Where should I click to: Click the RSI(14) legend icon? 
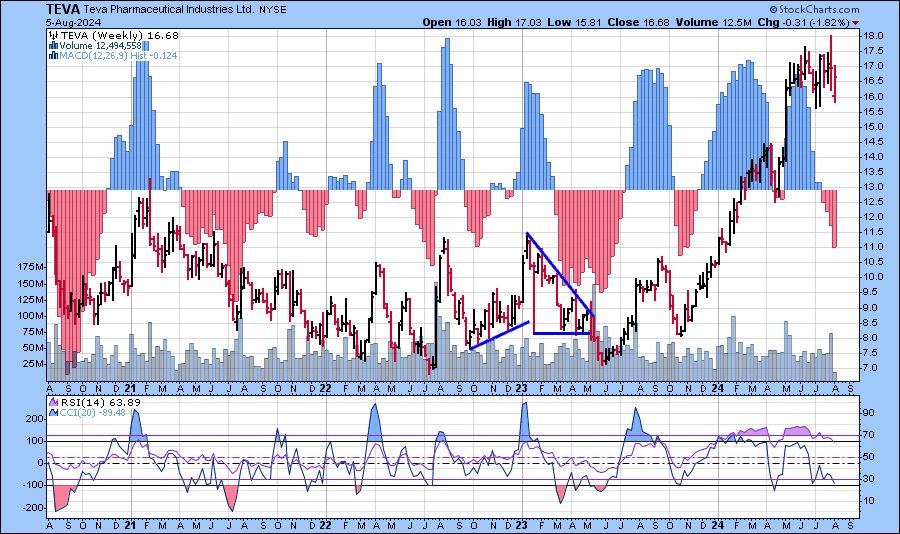53,400
